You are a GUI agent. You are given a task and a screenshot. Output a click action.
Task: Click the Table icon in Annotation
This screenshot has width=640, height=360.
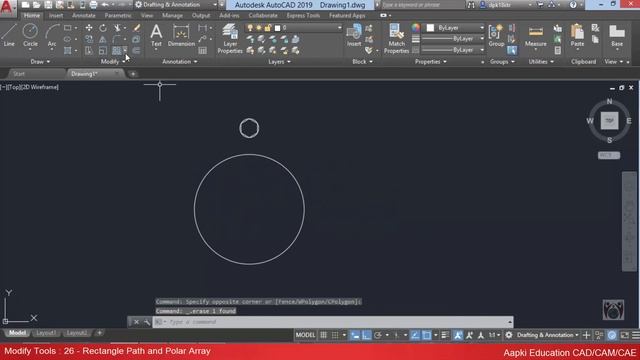202,51
